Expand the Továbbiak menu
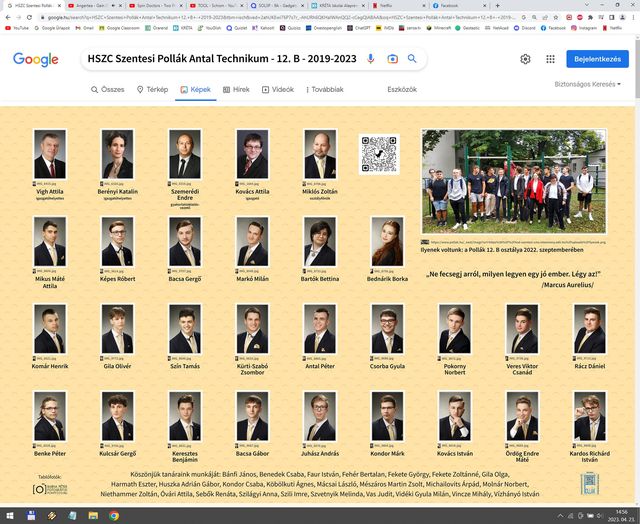 click(322, 90)
